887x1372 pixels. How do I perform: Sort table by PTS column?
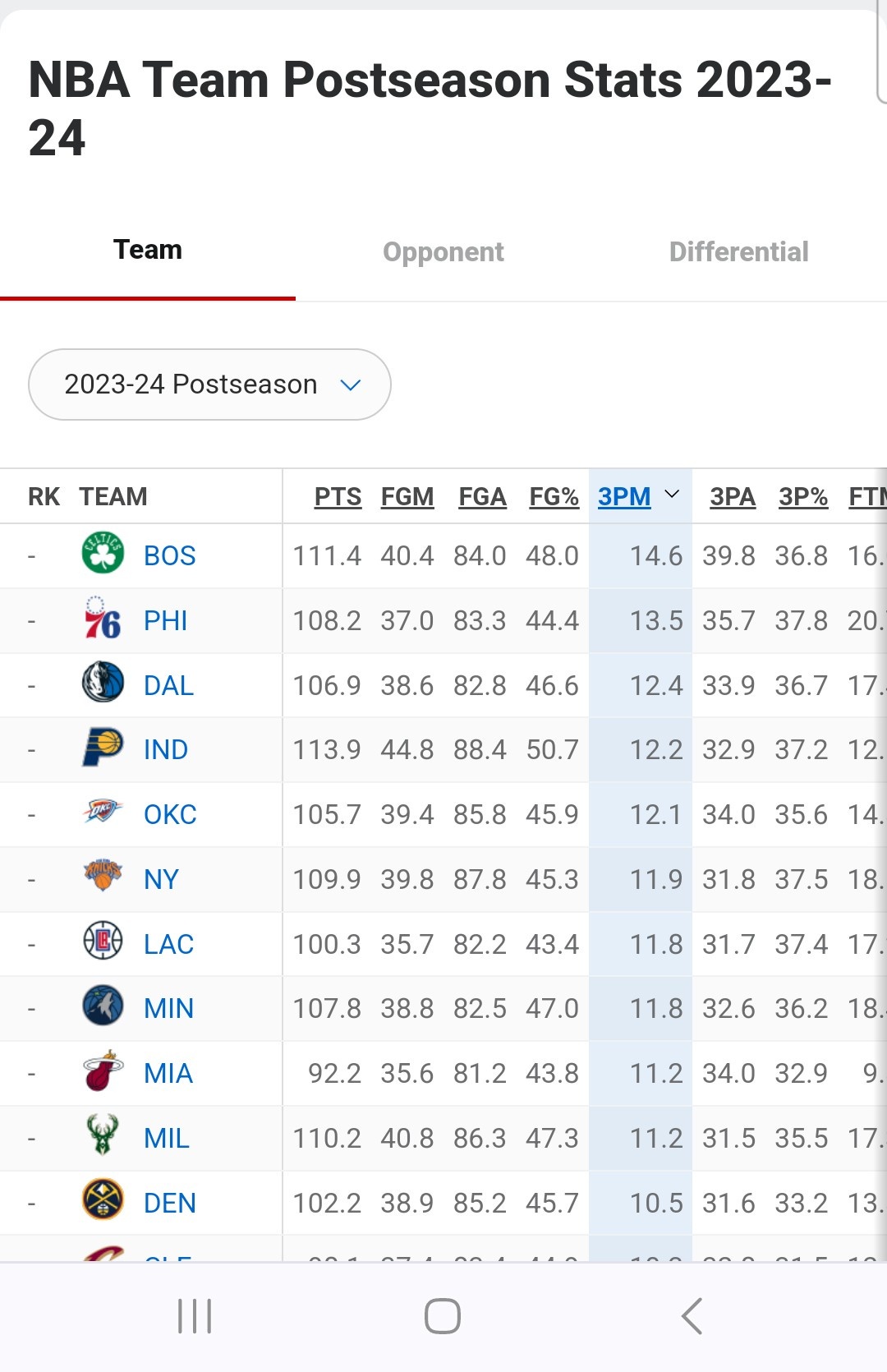coord(338,496)
